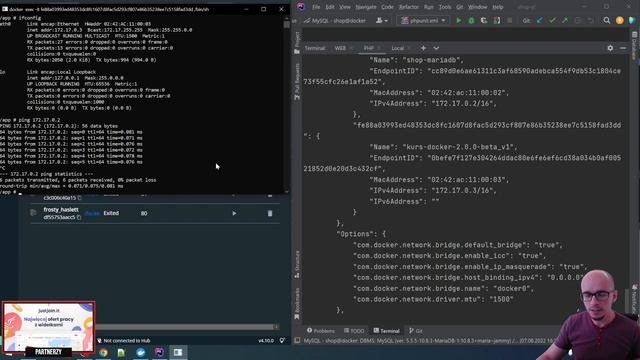Run with coverage icon in PhpStorm toolbar
The width and height of the screenshot is (640, 360).
[484, 20]
